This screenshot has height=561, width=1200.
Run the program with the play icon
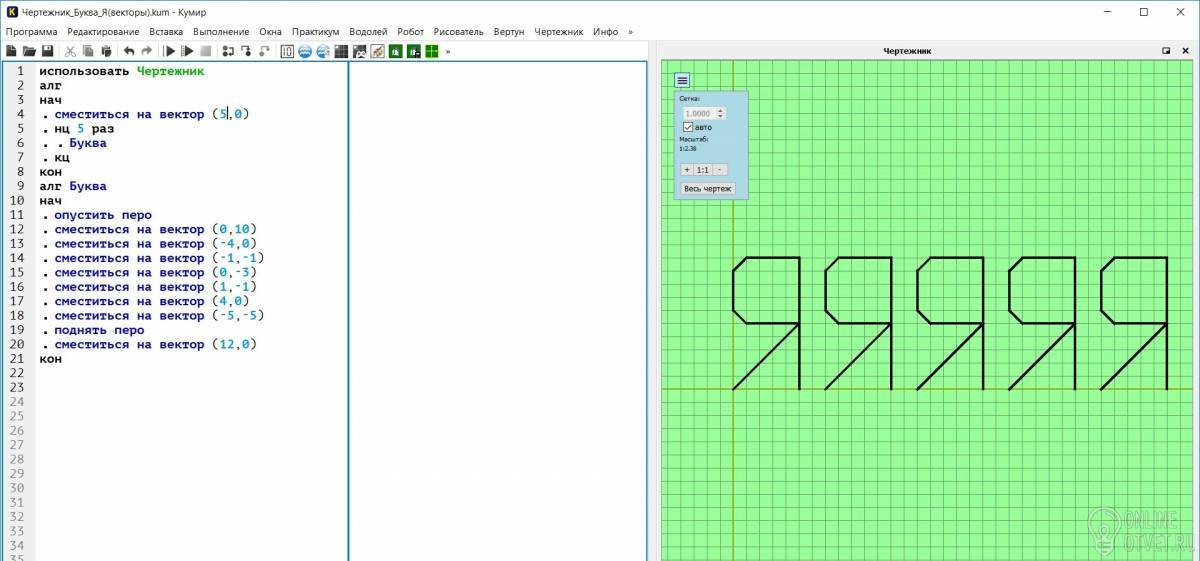(x=169, y=51)
